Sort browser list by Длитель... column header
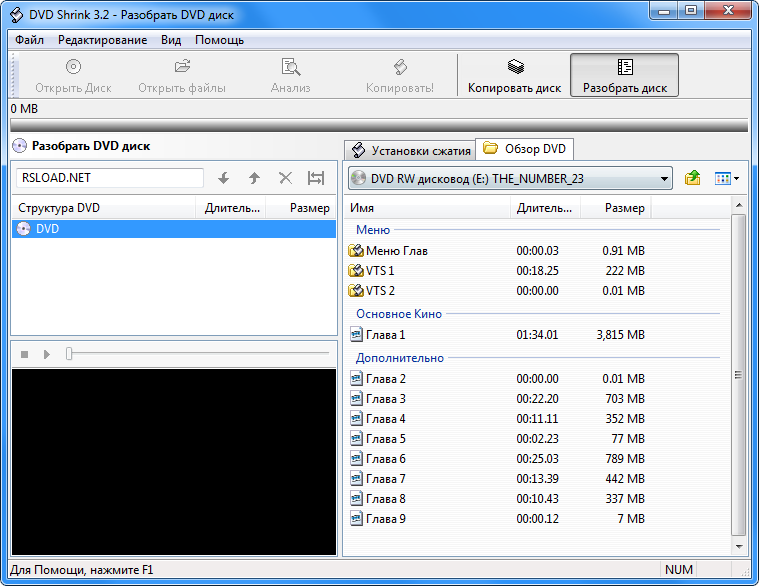759x586 pixels. pos(545,208)
